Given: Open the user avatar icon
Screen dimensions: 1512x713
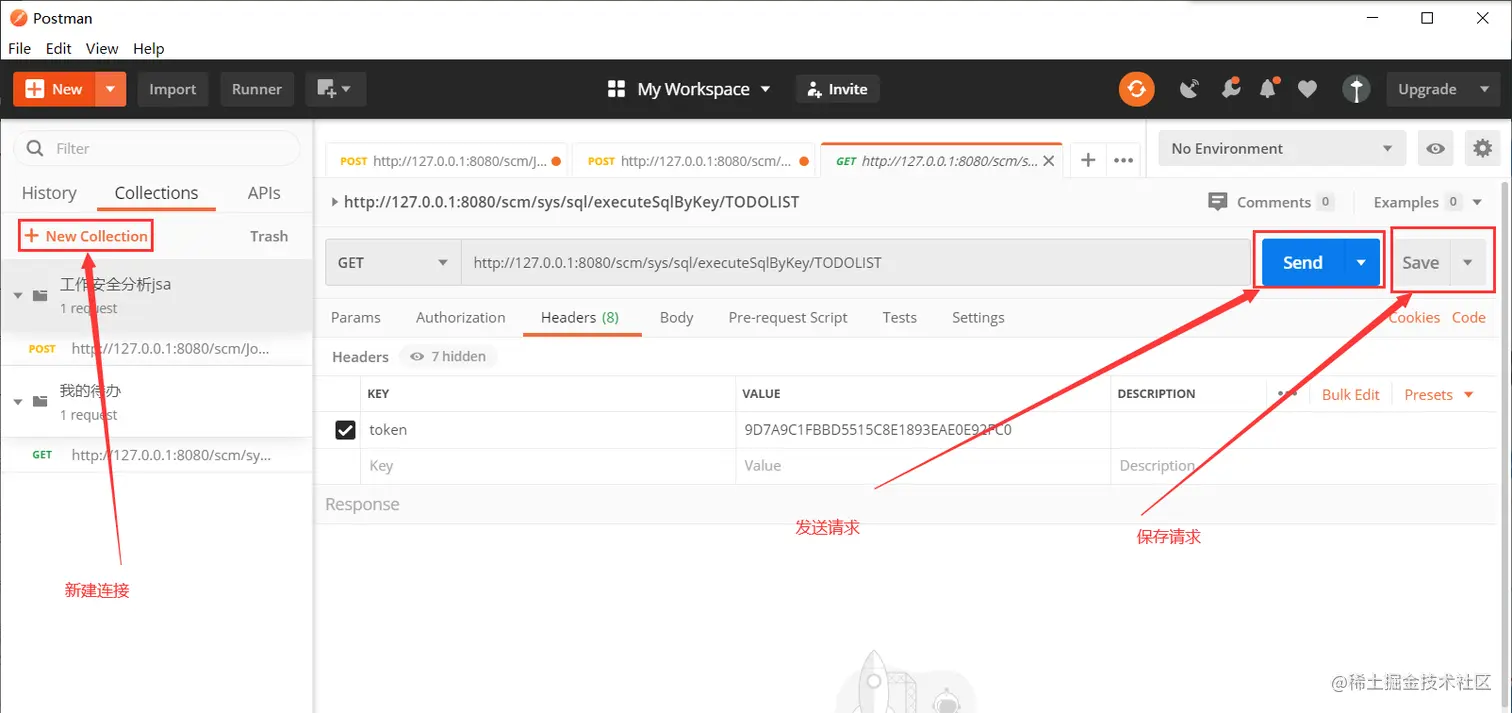Looking at the screenshot, I should tap(1355, 89).
